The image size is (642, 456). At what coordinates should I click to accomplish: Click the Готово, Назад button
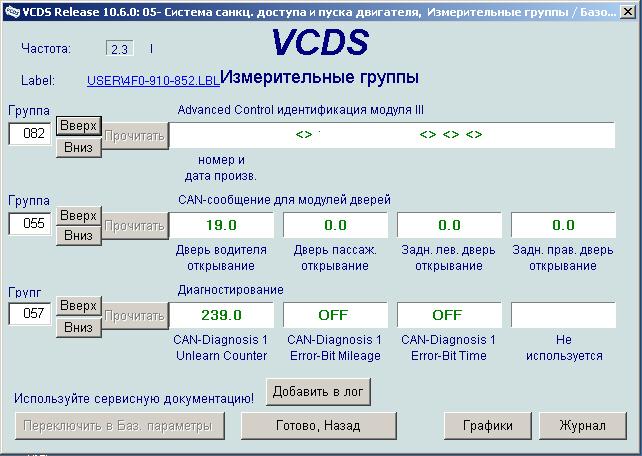tap(319, 426)
